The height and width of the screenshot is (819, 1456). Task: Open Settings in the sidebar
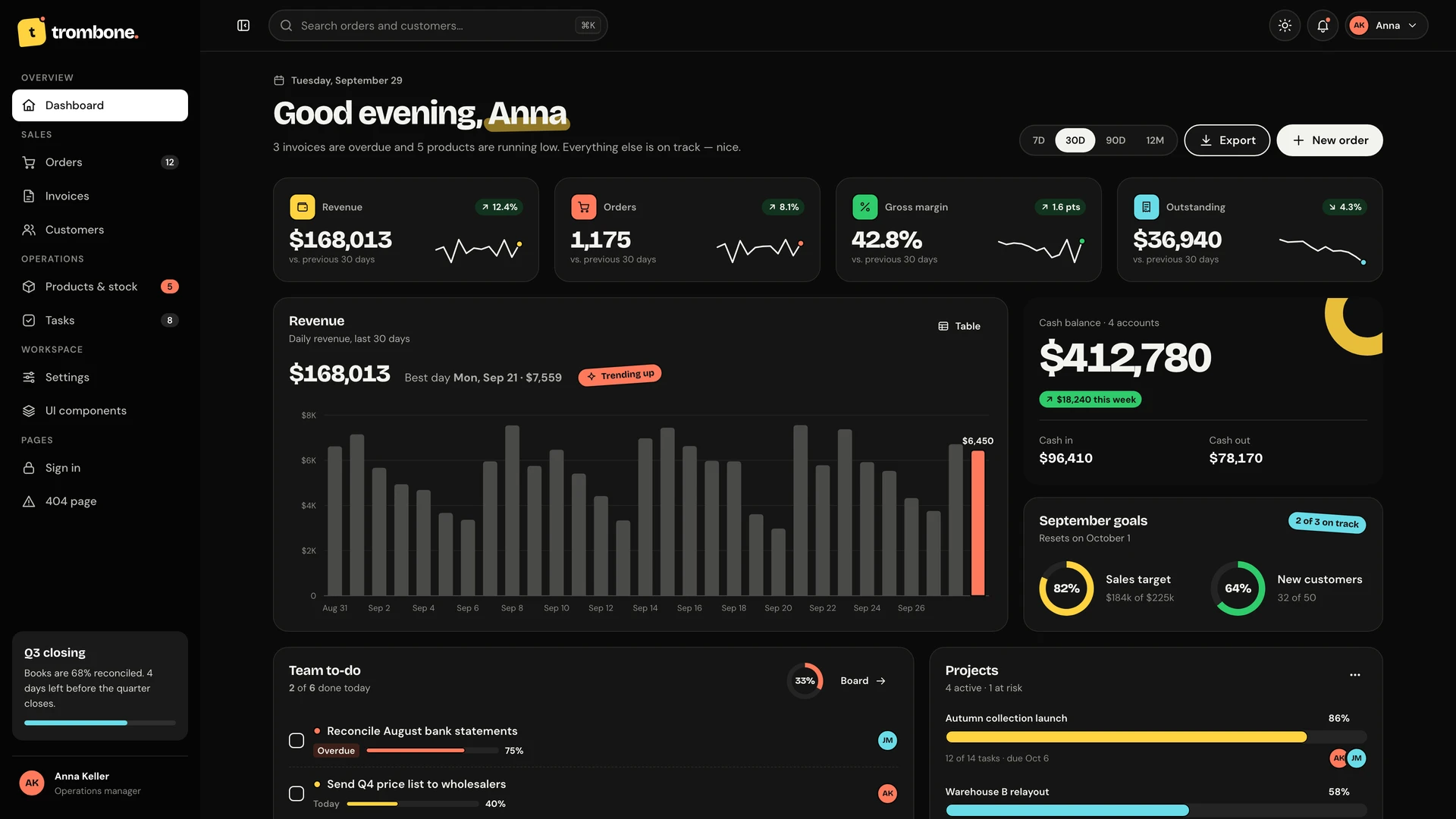(100, 377)
